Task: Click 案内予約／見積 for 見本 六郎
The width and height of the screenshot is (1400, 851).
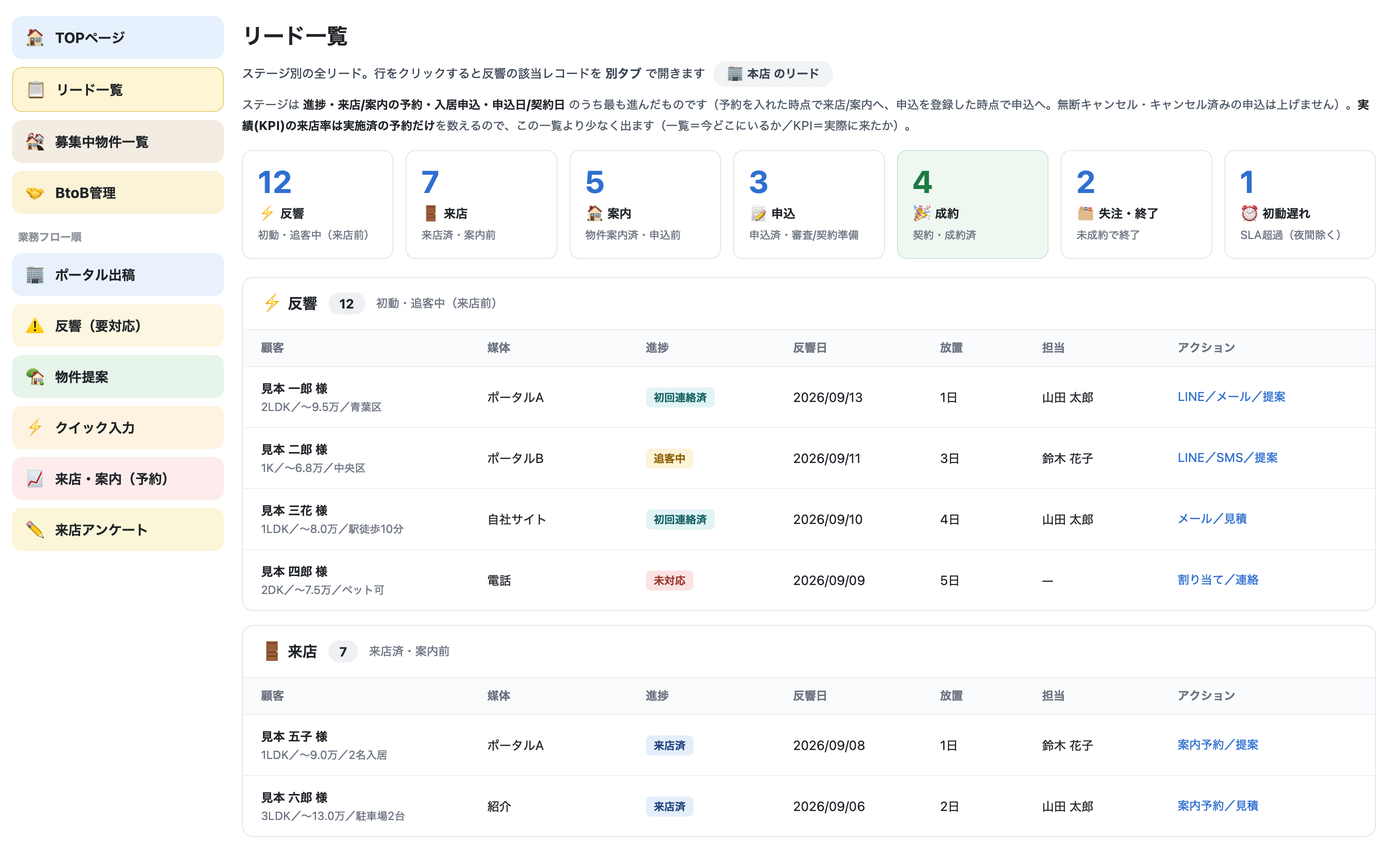Action: (x=1217, y=806)
